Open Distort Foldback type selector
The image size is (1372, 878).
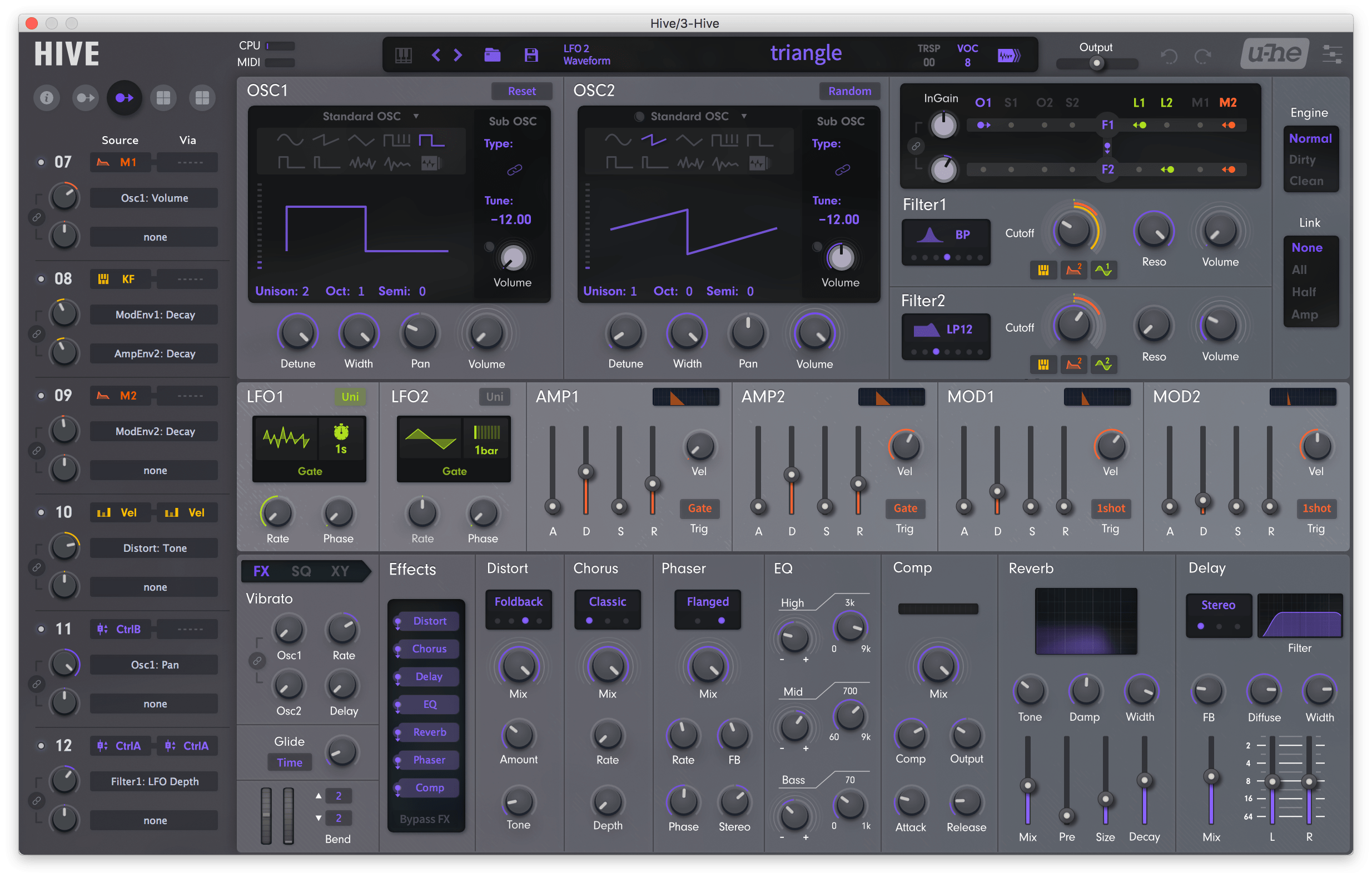click(518, 609)
